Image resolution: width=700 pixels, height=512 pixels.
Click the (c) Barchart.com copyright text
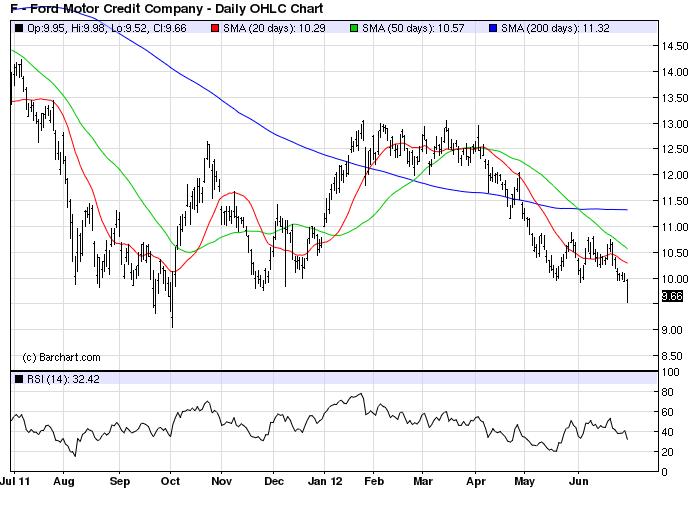pyautogui.click(x=62, y=356)
